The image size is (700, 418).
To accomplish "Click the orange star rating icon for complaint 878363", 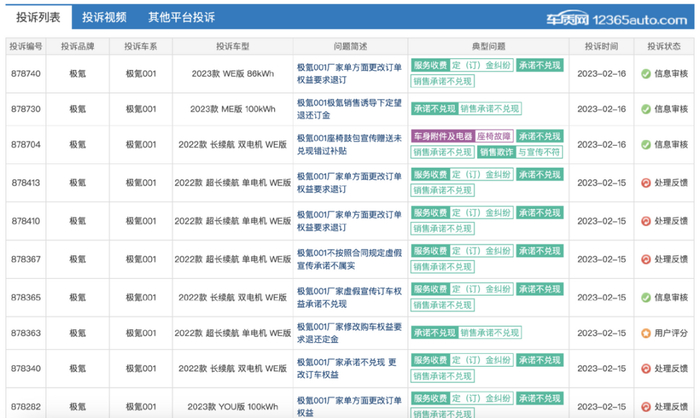I will [x=646, y=333].
